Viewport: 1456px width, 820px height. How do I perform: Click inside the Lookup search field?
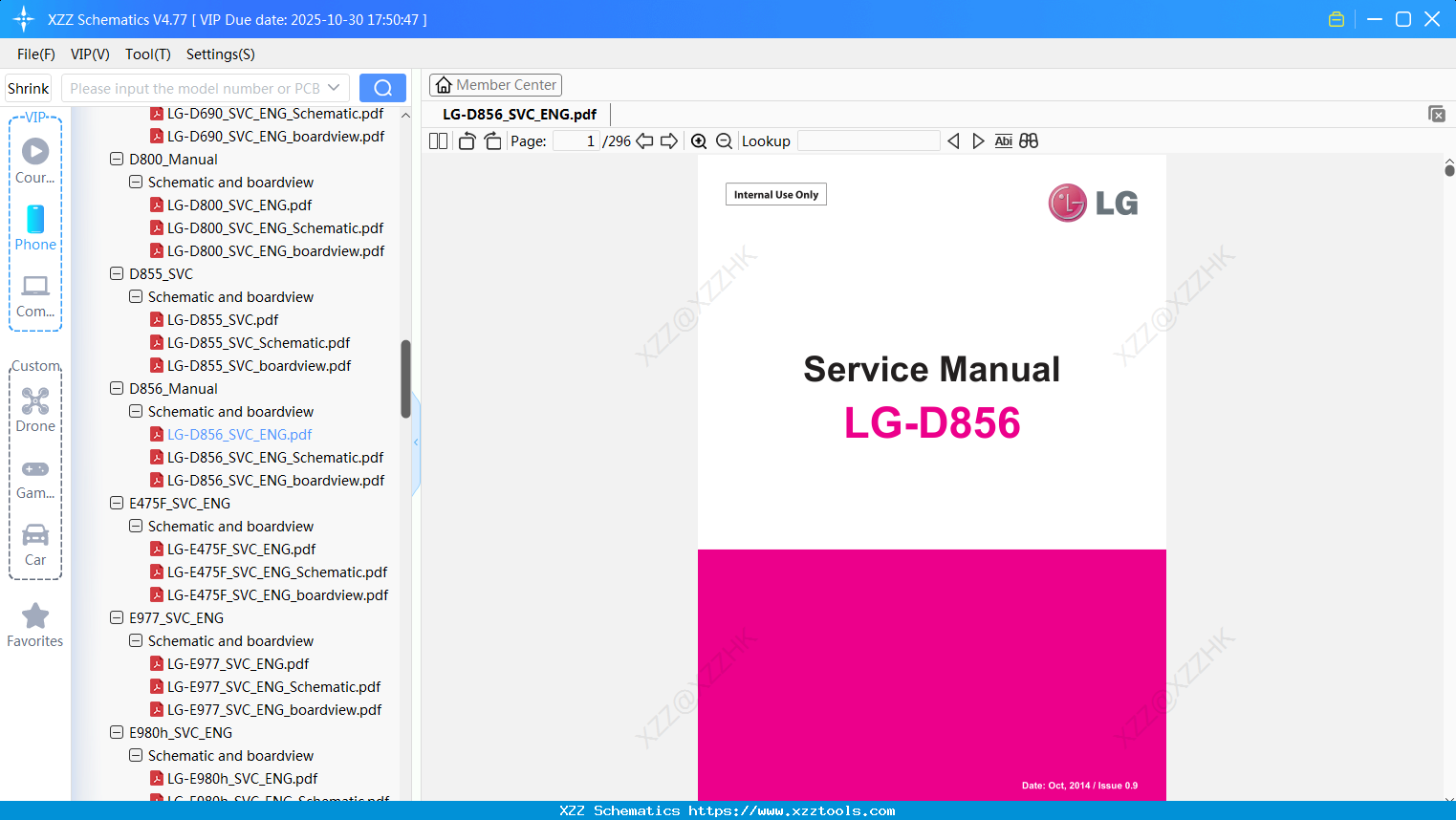pos(868,140)
